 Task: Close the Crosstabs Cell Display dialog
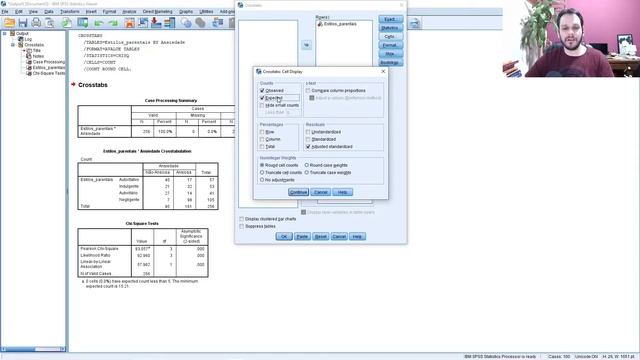coord(383,71)
